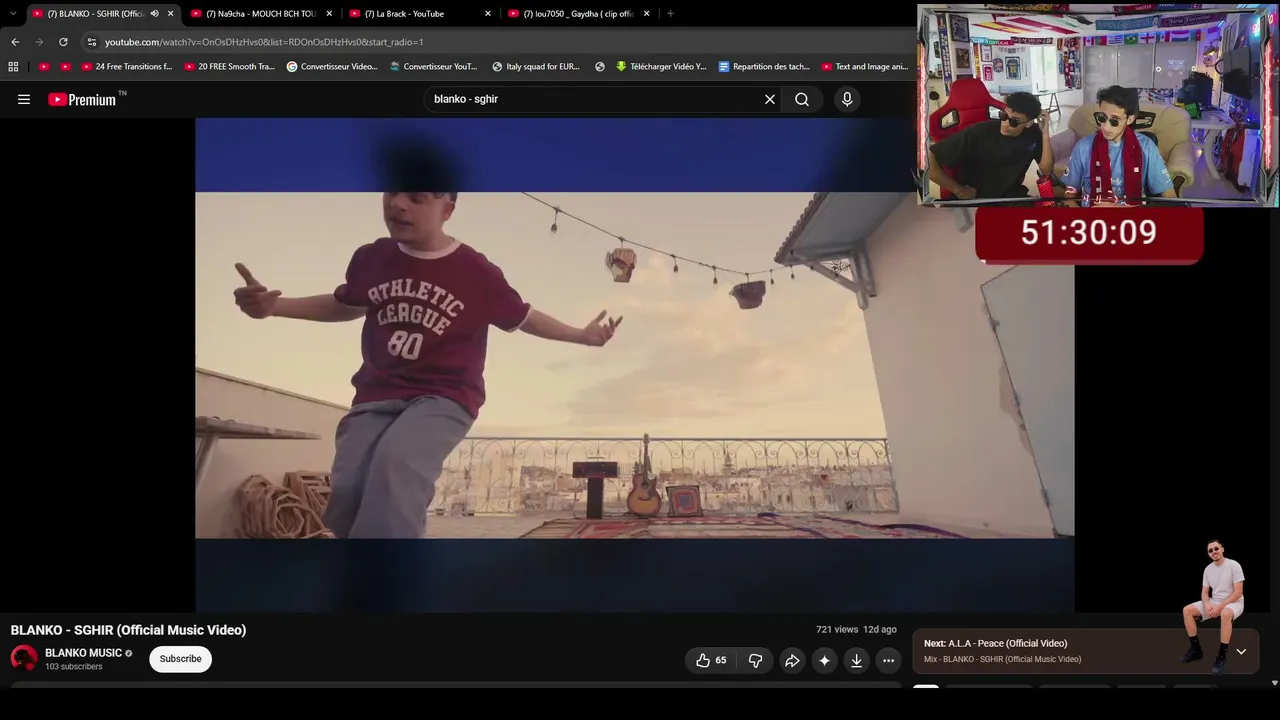Open the Ask sparkle button

[x=824, y=660]
